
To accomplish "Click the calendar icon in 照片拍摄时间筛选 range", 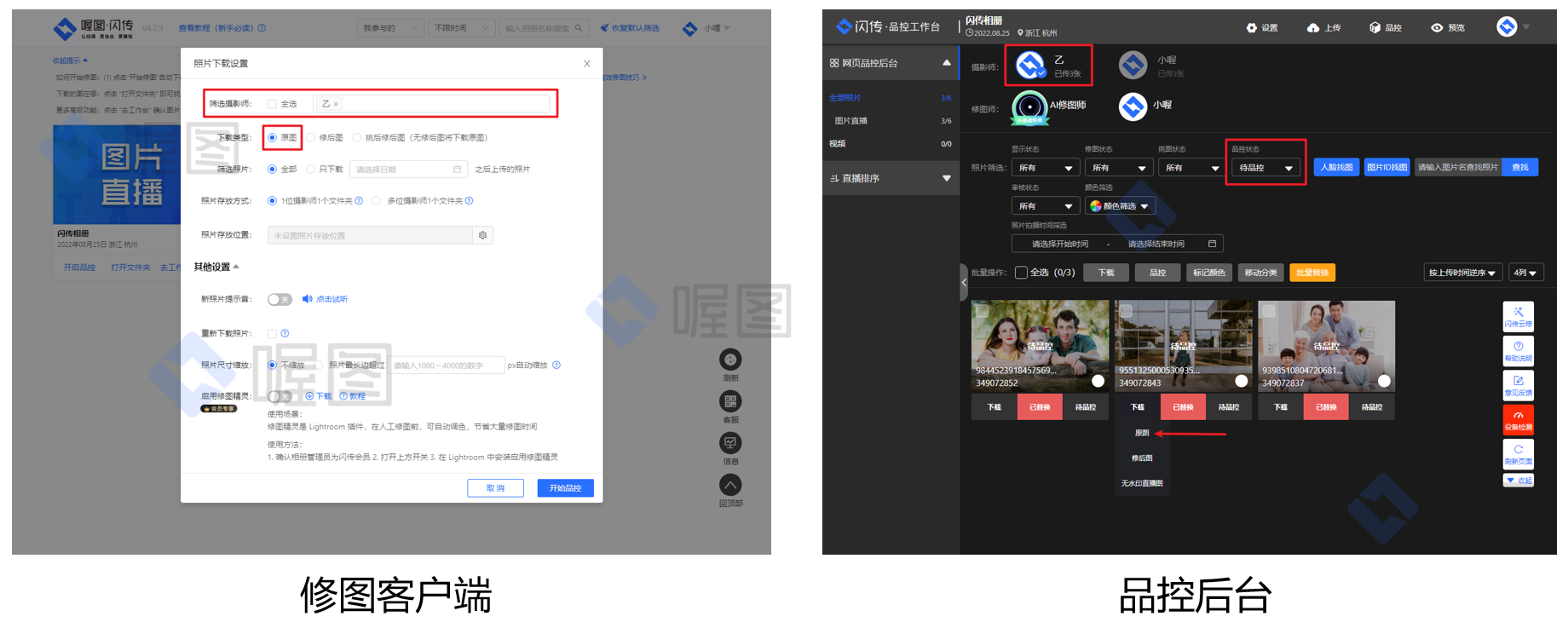I will (1212, 244).
